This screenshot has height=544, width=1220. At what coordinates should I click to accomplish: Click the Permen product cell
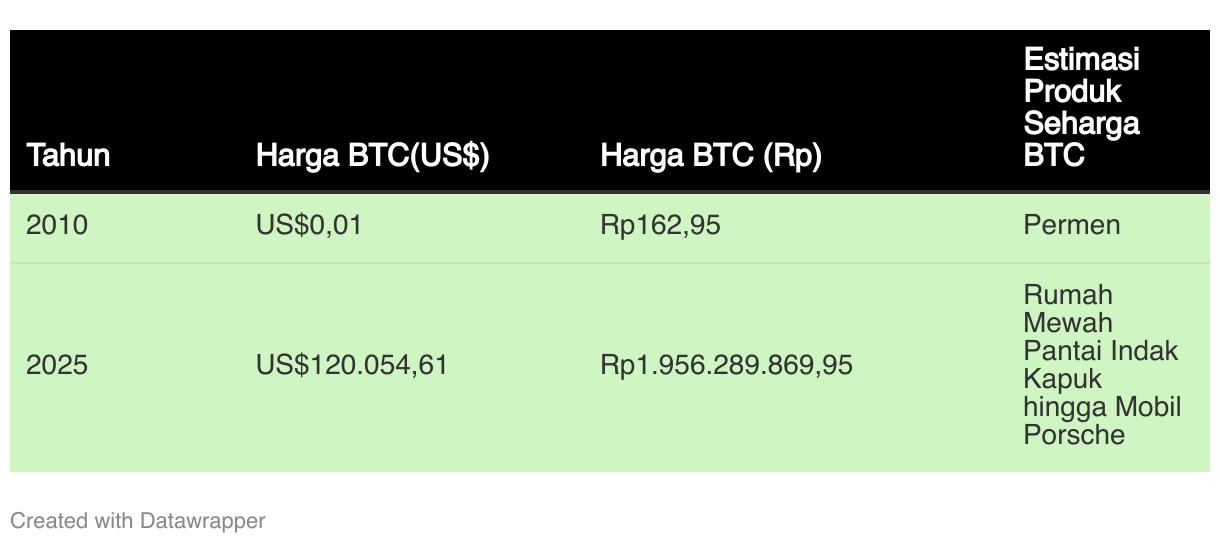pos(1072,225)
